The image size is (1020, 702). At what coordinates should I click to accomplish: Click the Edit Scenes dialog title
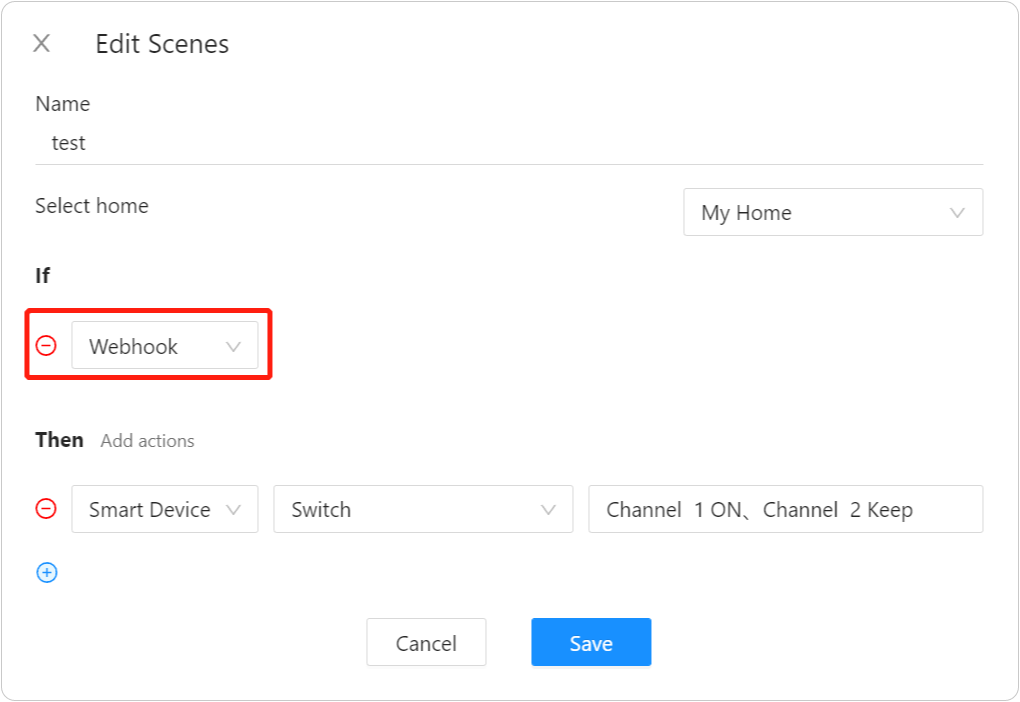pos(162,43)
